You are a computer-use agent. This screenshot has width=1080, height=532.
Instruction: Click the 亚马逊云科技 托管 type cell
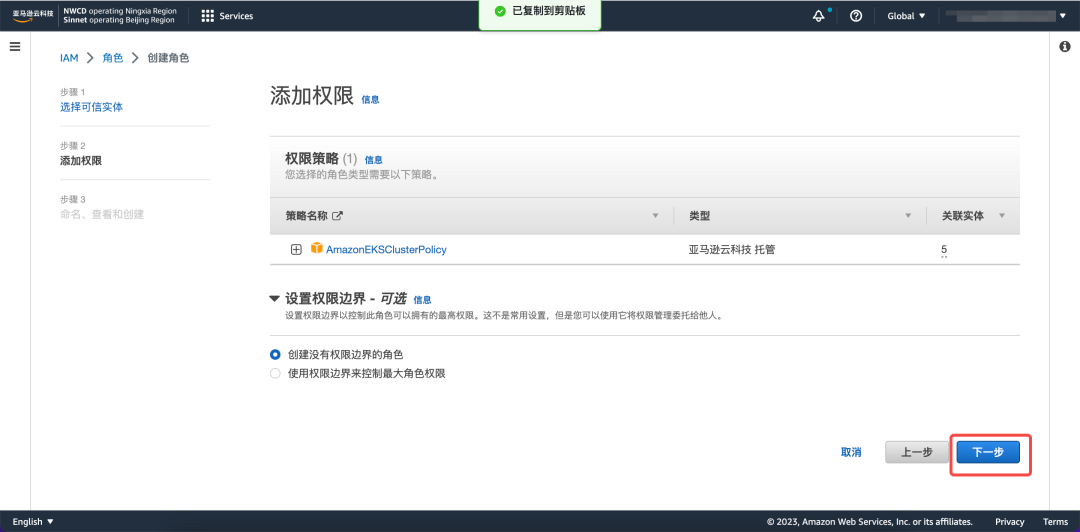731,249
